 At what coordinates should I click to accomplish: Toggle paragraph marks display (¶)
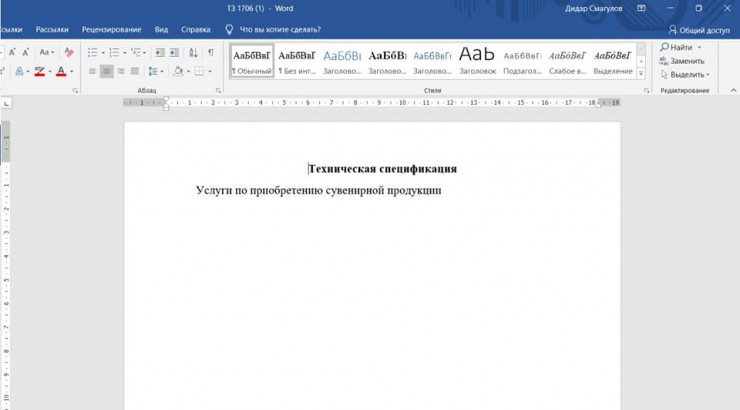211,52
